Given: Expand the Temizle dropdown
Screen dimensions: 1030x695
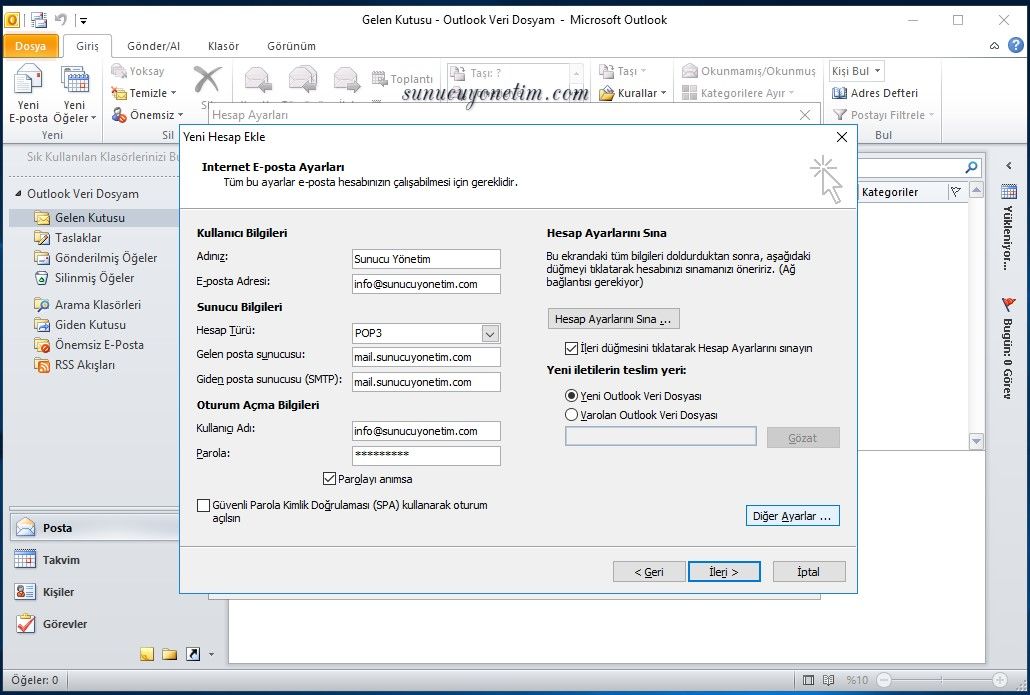Looking at the screenshot, I should tap(173, 93).
